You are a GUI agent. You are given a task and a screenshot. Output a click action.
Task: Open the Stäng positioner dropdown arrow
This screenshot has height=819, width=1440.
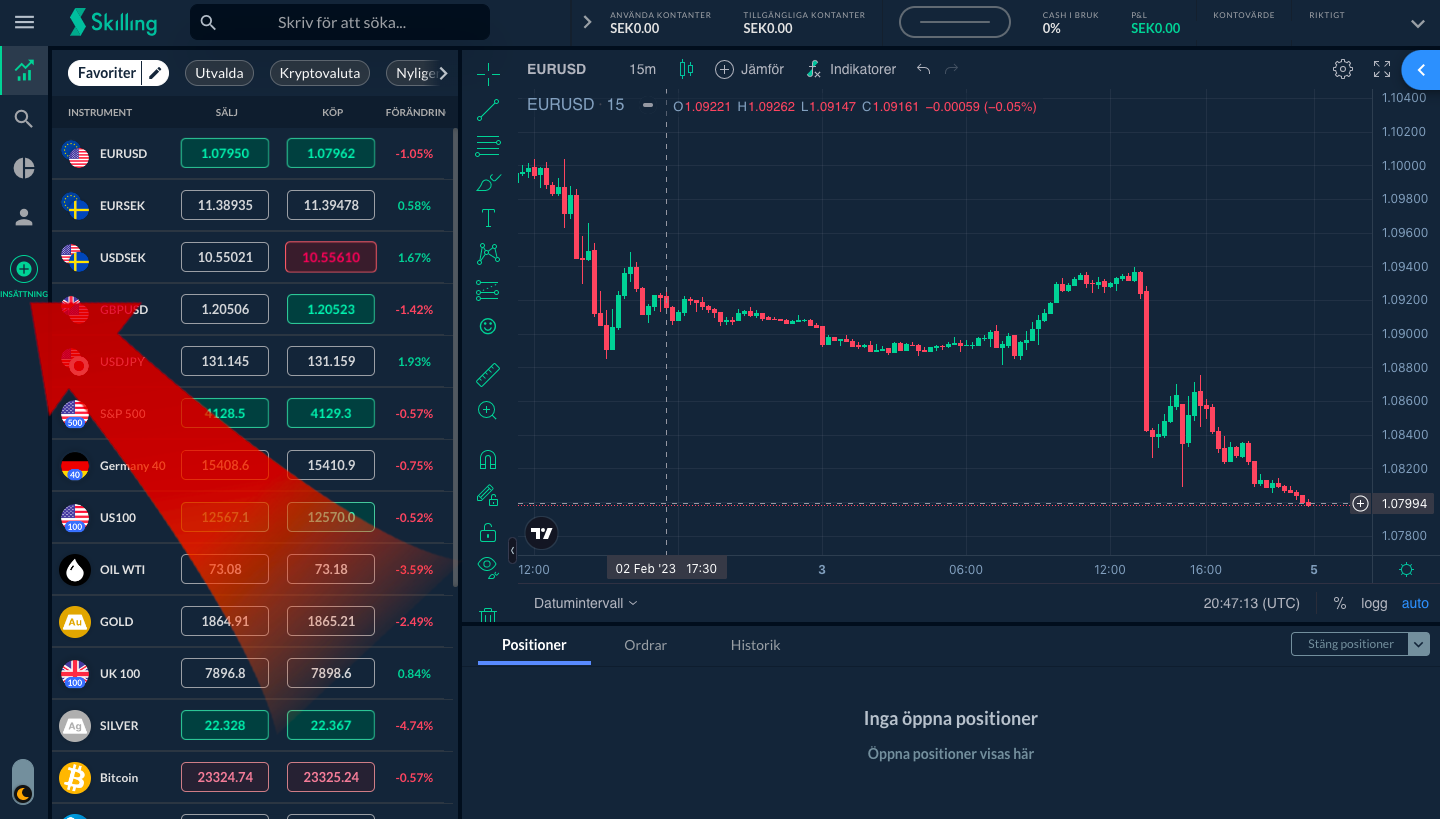(x=1419, y=644)
